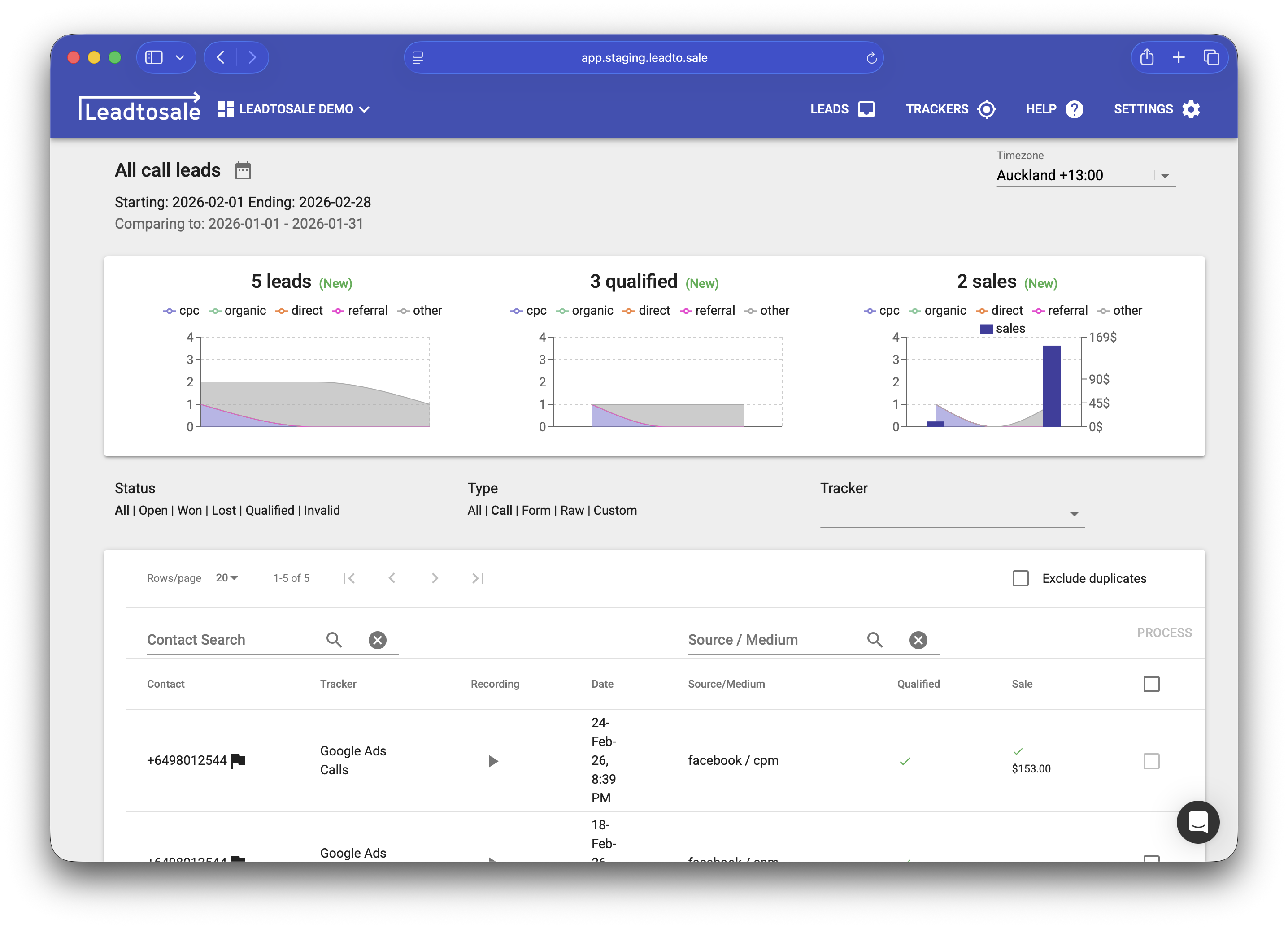Toggle the sales legend swatch
Viewport: 1288px width, 928px height.
(x=987, y=329)
